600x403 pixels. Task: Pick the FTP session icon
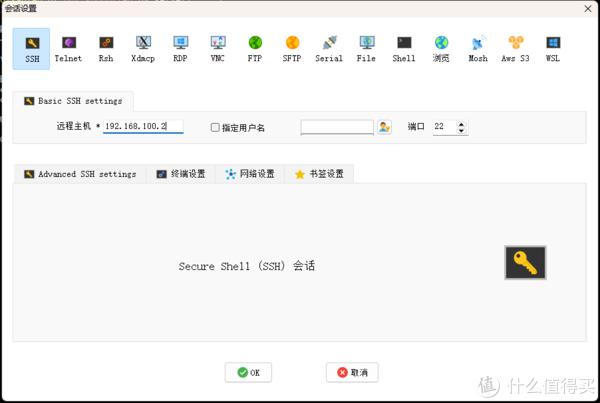[255, 49]
